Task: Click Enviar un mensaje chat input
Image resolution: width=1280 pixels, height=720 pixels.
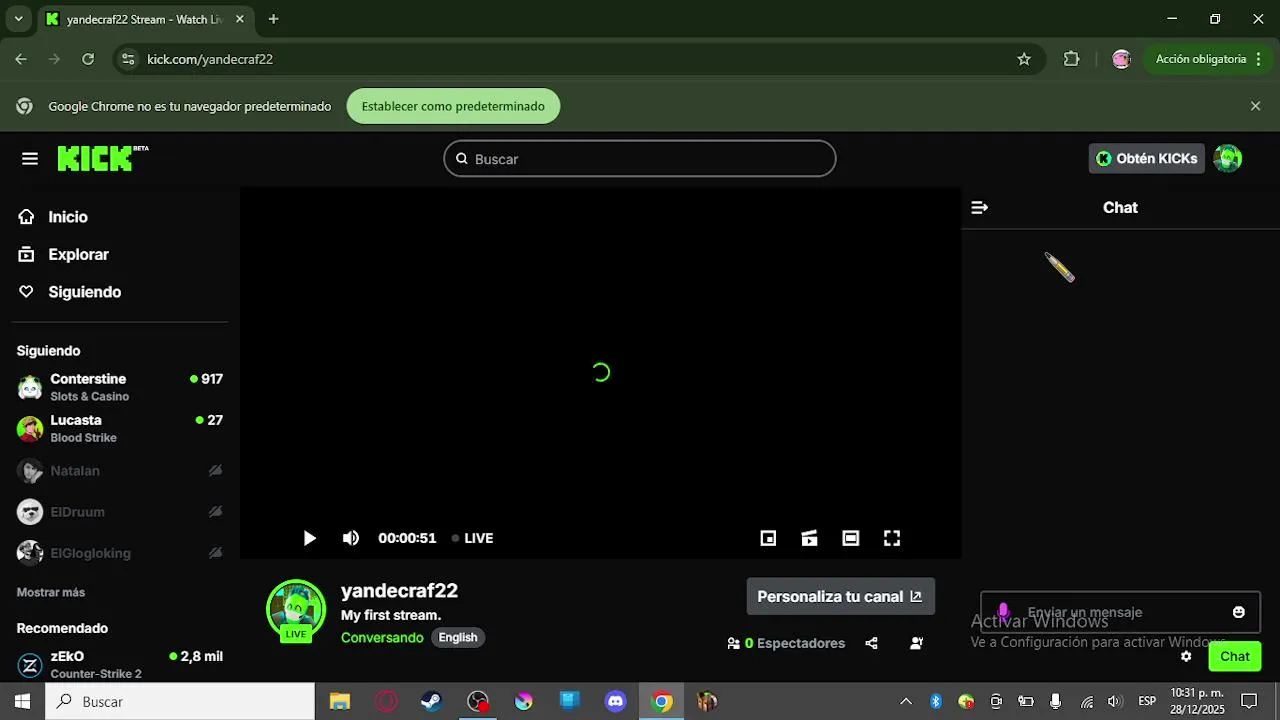Action: click(1120, 612)
